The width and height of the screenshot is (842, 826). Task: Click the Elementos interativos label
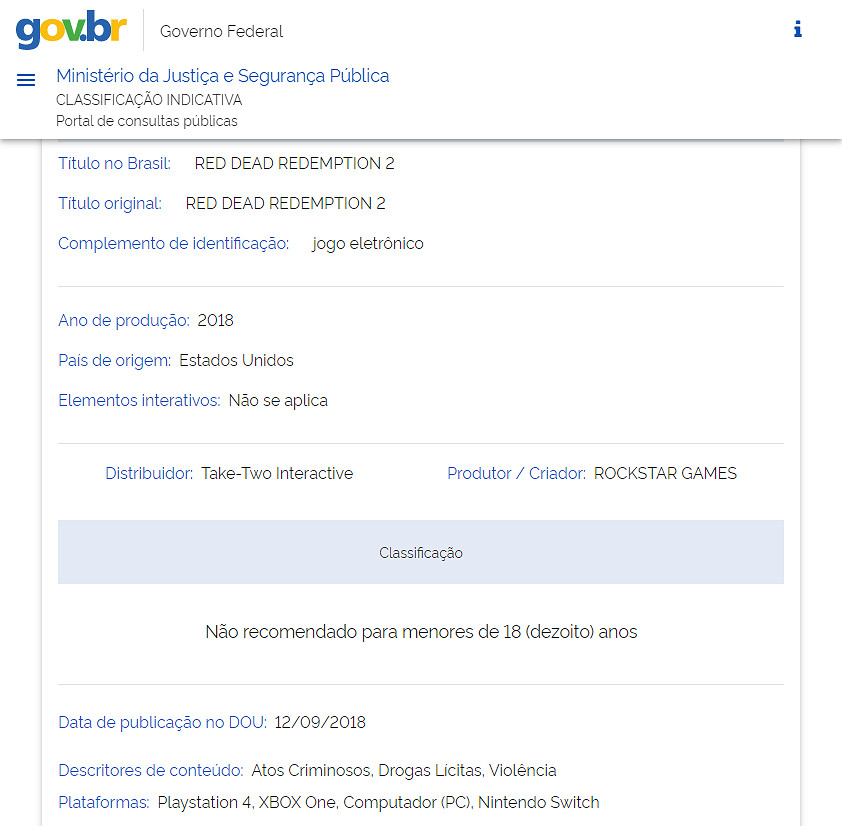pos(139,400)
